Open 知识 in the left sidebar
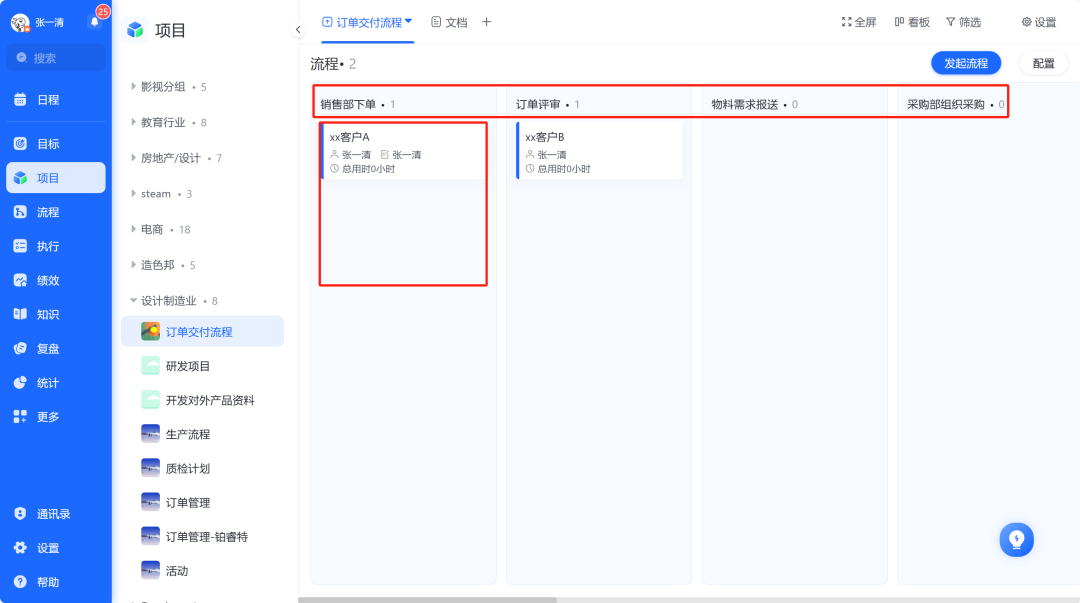The image size is (1080, 603). point(56,314)
